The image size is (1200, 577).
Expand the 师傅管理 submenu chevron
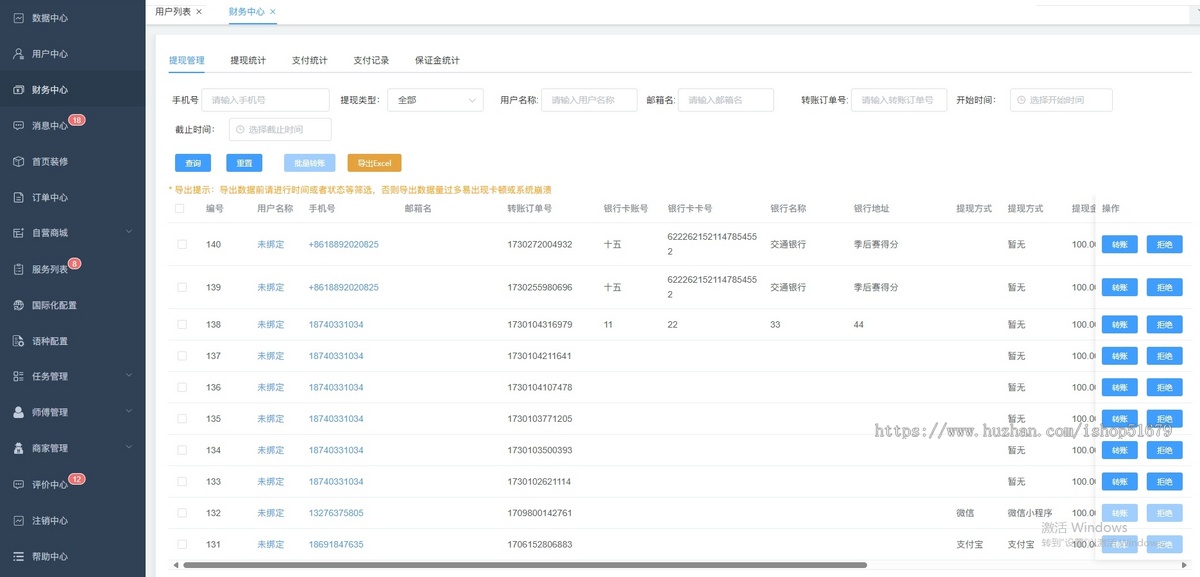[129, 412]
